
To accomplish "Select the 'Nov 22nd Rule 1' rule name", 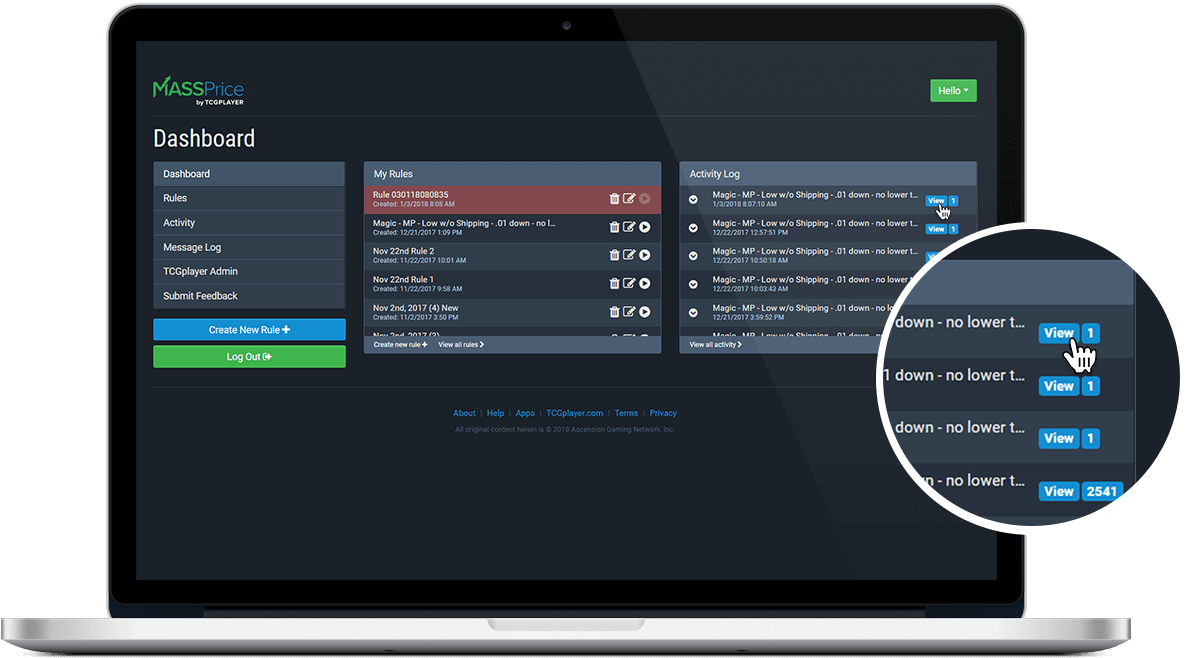I will click(404, 279).
